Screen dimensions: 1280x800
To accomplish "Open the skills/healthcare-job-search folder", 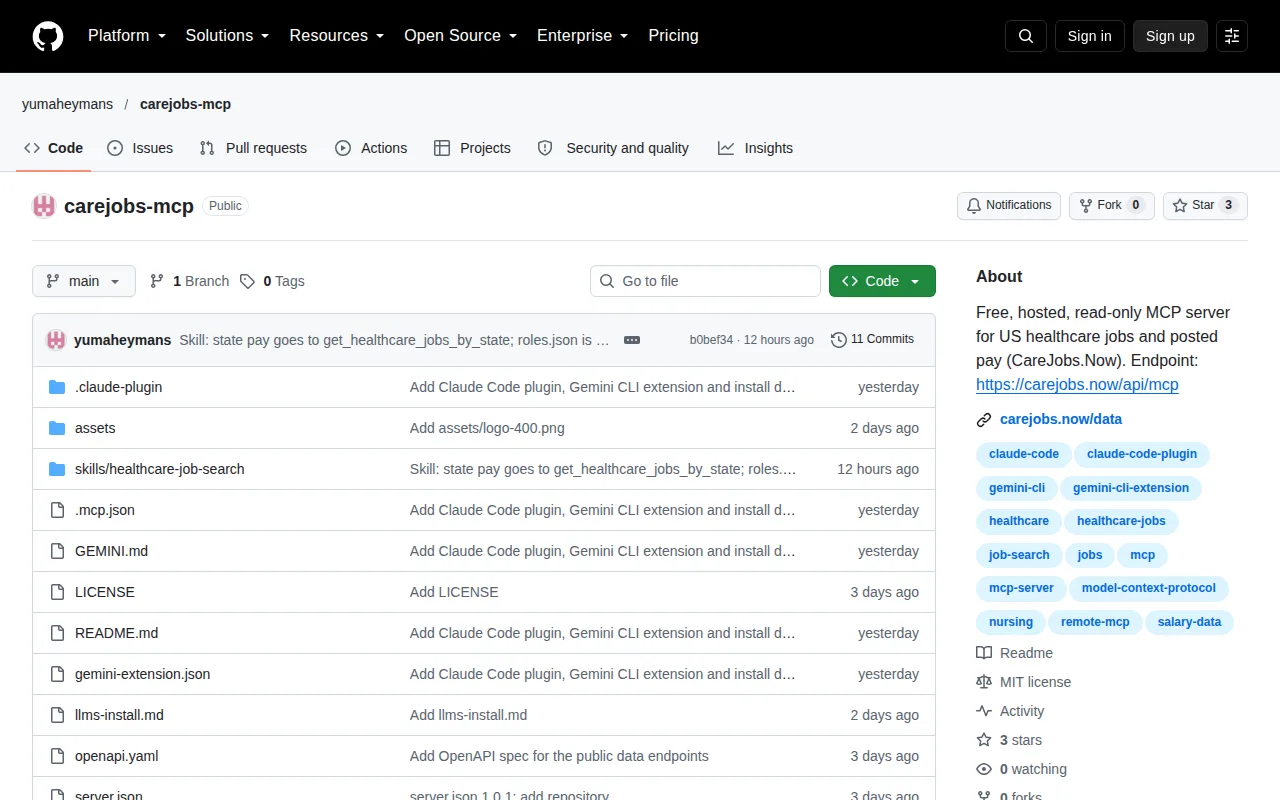I will (159, 469).
